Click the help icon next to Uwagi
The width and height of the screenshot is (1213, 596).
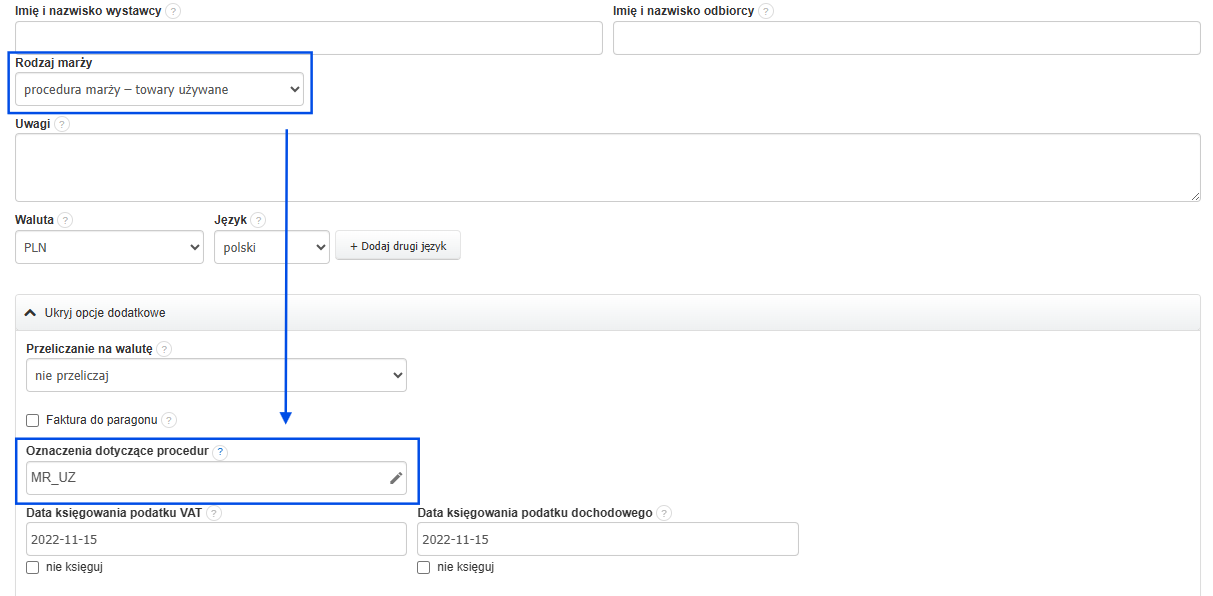point(62,124)
